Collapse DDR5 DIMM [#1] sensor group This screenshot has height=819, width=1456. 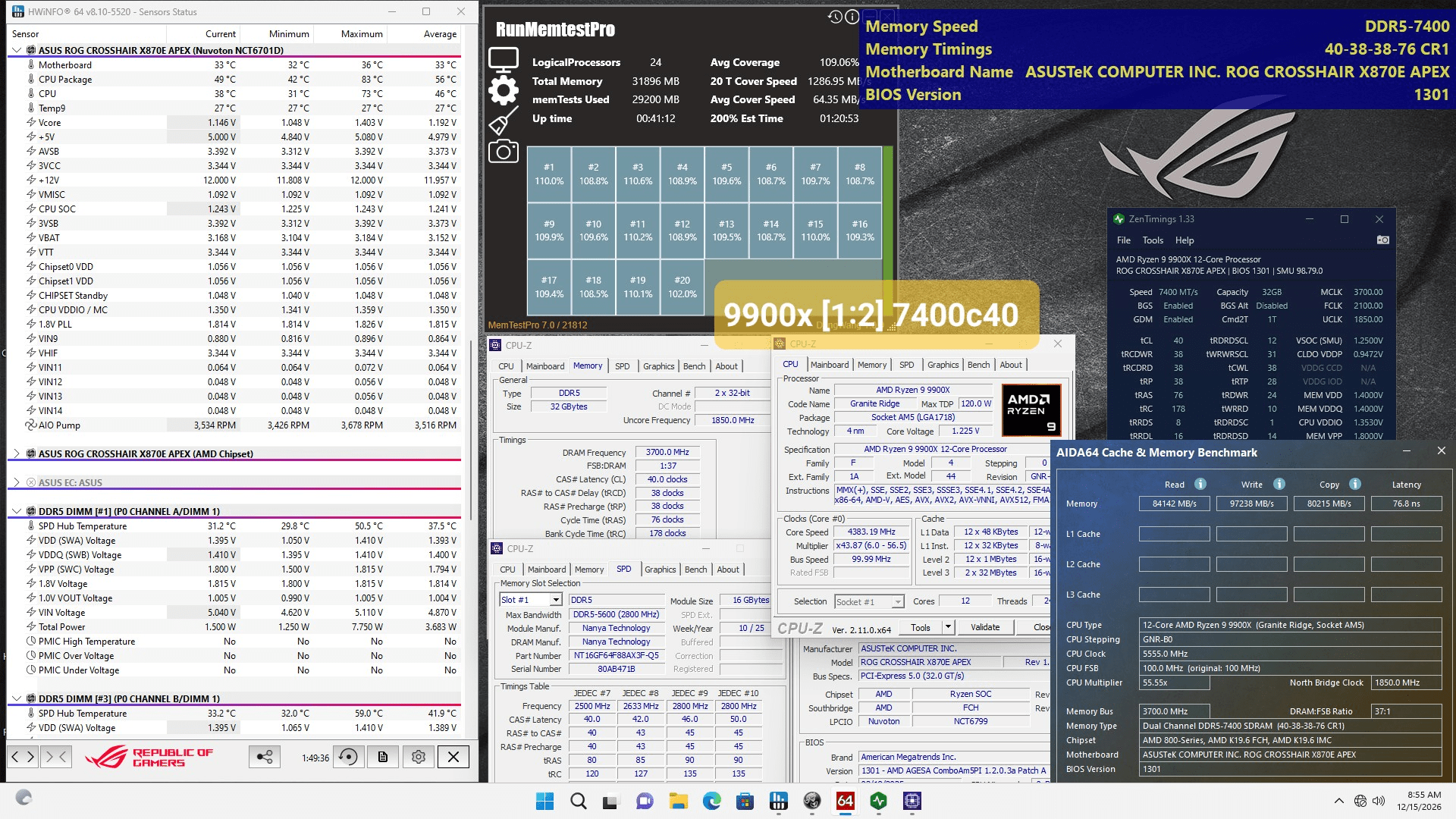tap(17, 511)
